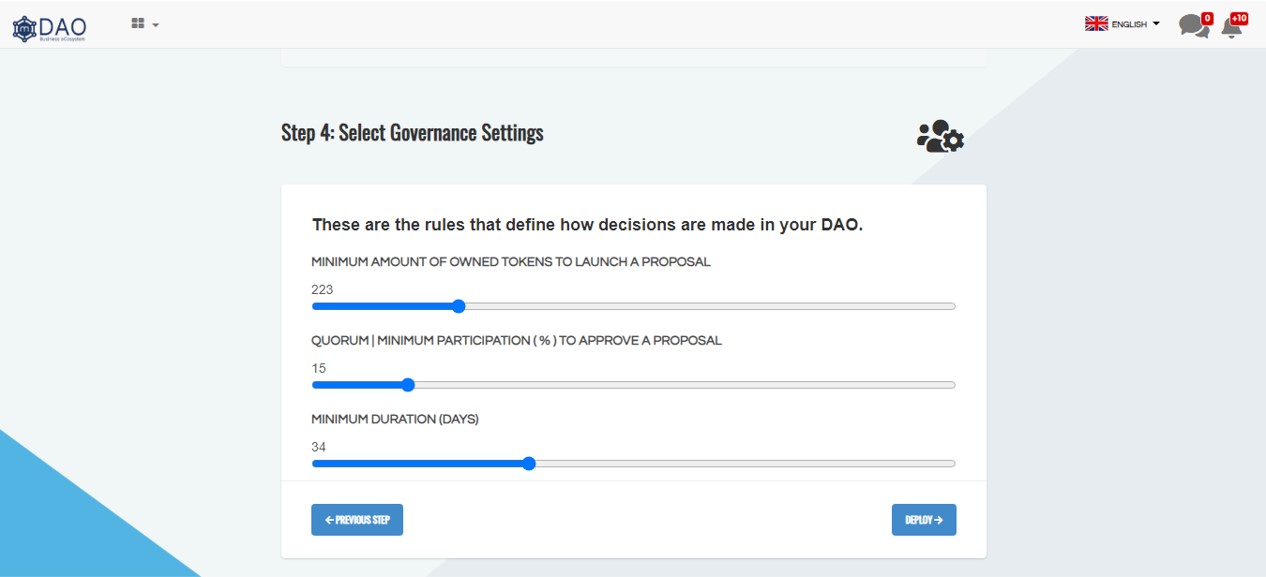The image size is (1266, 577).
Task: Open the apps grid menu icon
Action: (138, 23)
